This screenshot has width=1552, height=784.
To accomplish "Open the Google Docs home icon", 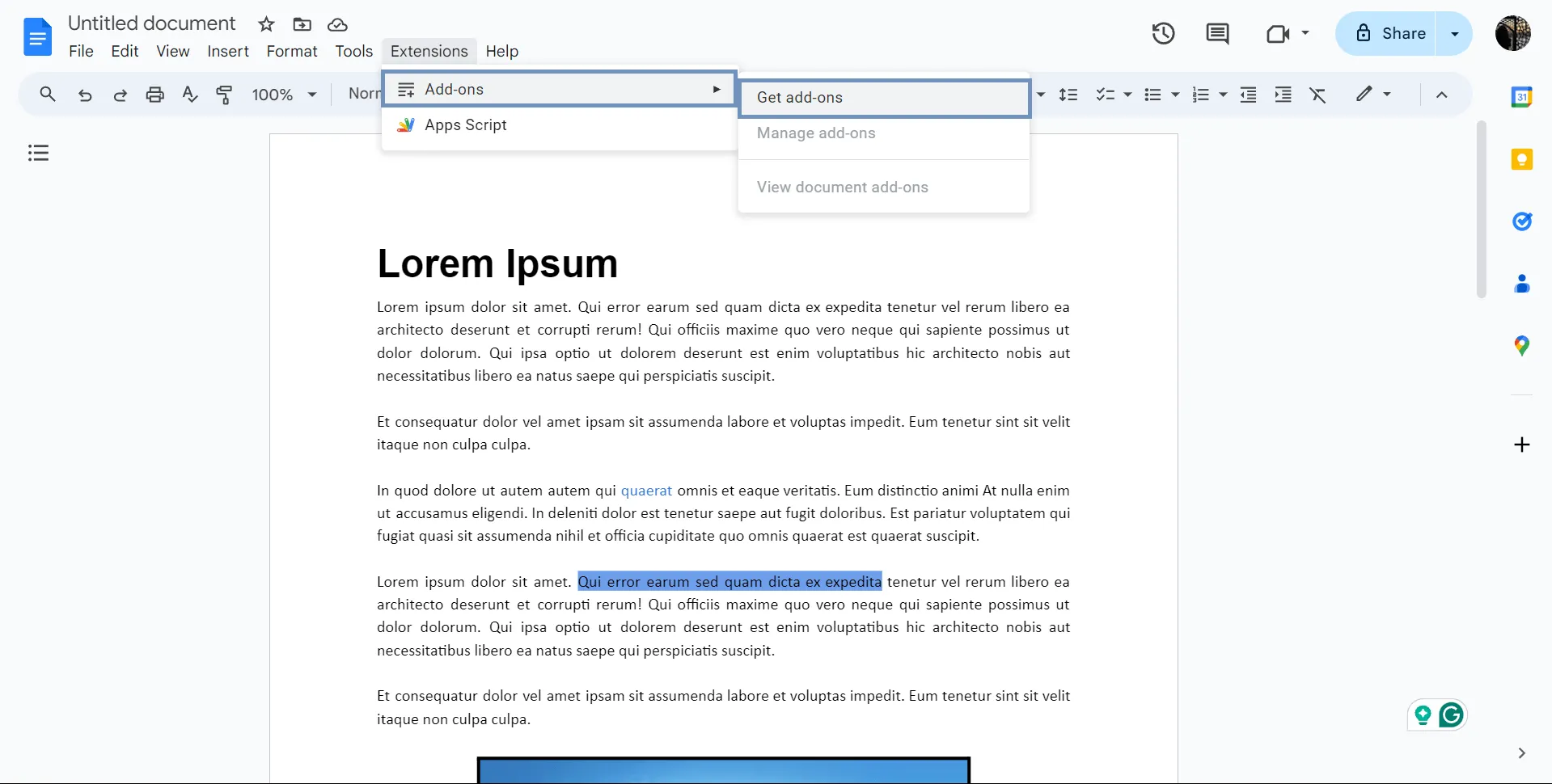I will [37, 36].
